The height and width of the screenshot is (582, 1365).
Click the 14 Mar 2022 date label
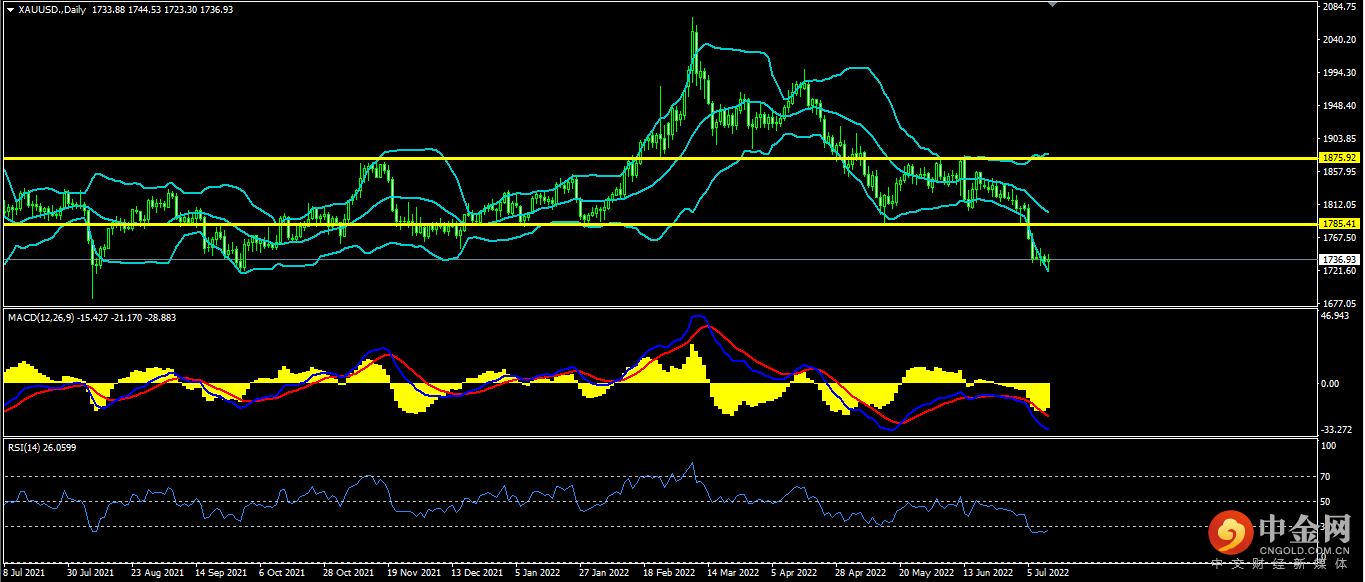click(733, 574)
